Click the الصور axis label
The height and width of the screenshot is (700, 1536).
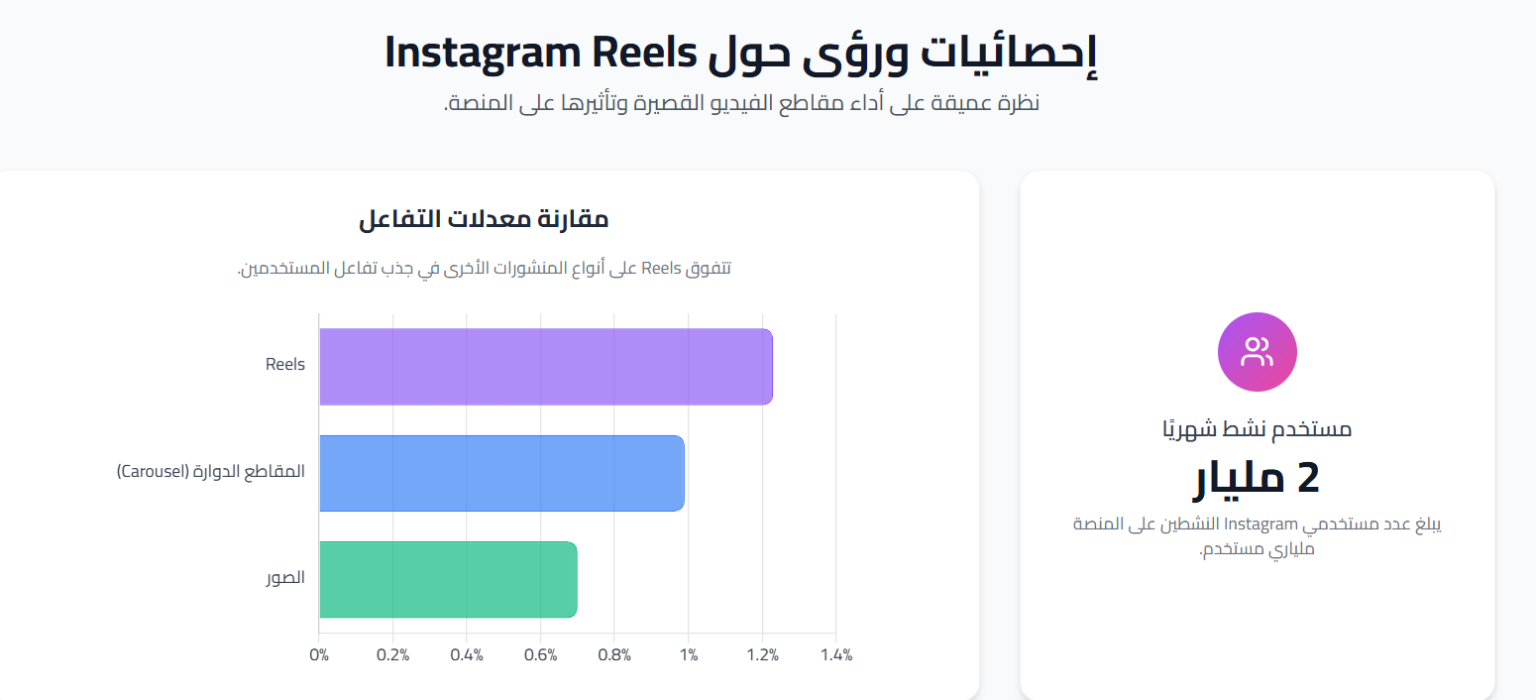click(x=285, y=578)
